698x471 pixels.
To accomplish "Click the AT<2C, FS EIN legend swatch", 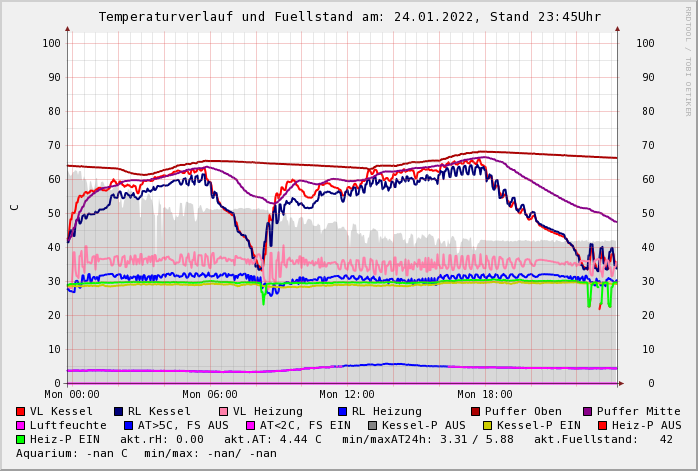I will 251,425.
